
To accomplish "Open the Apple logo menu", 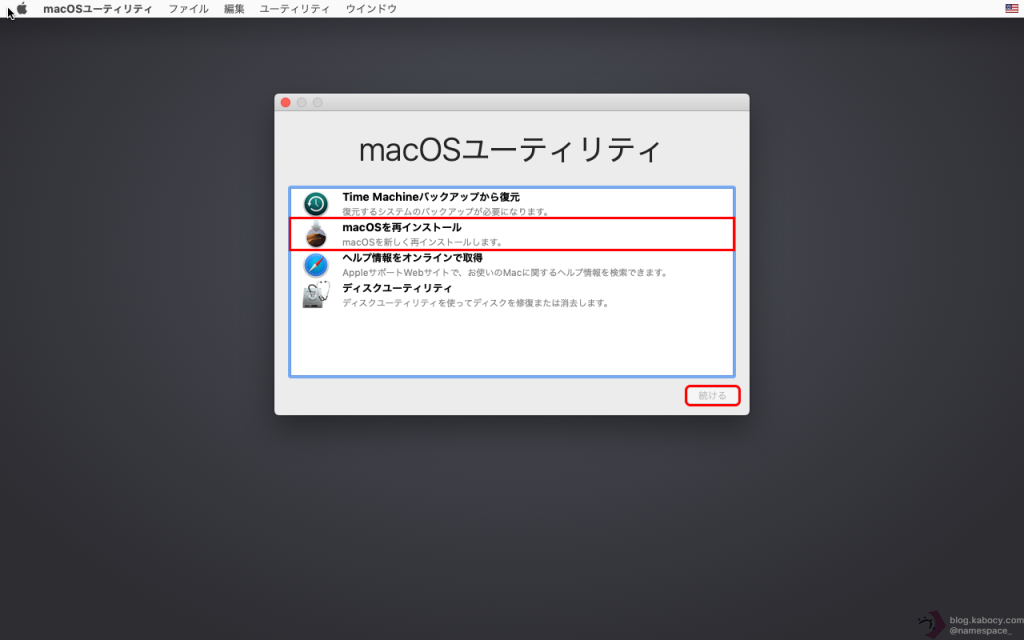I will click(x=21, y=8).
